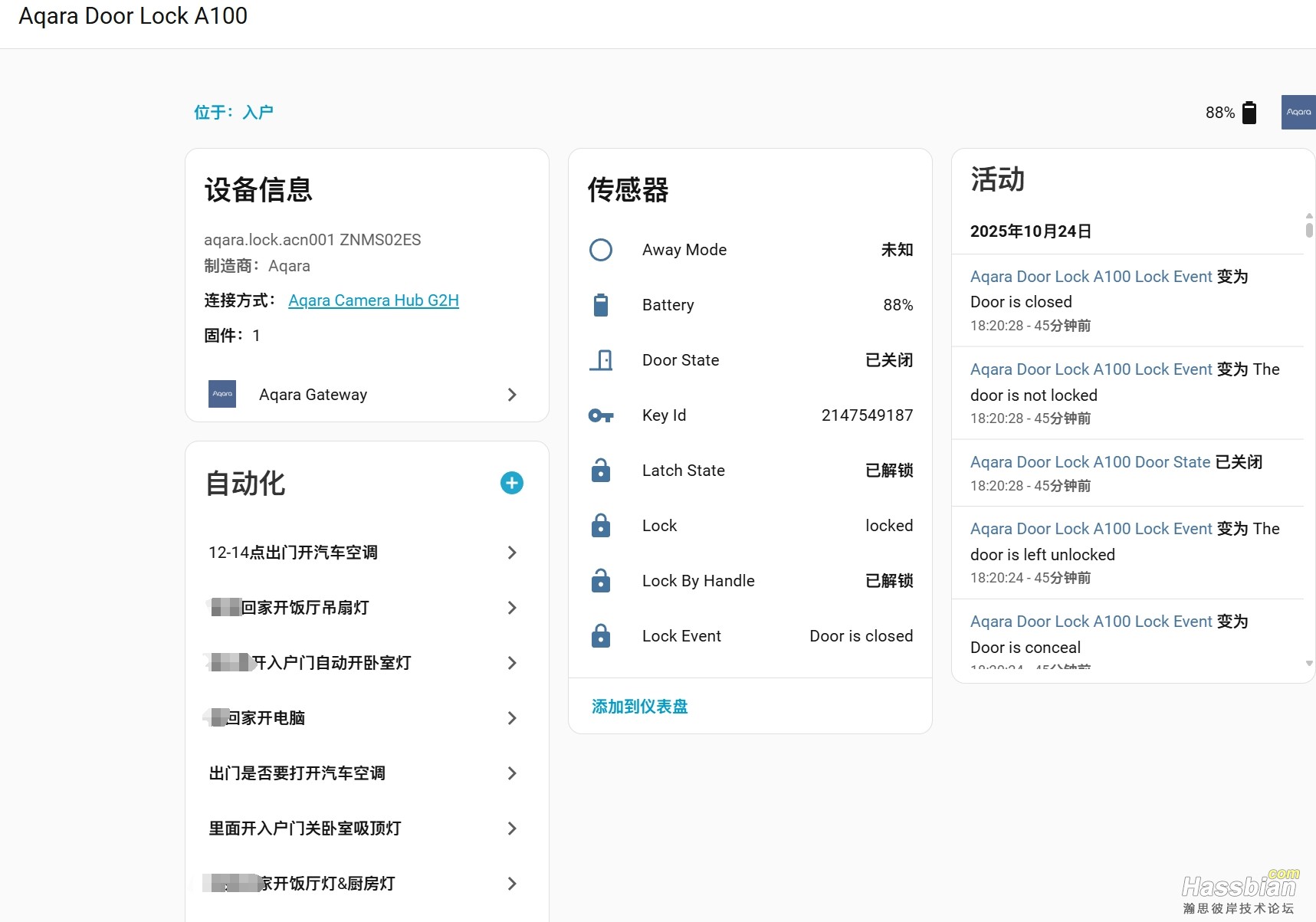Select the Lock By Handle sensor row
1316x922 pixels.
point(750,581)
